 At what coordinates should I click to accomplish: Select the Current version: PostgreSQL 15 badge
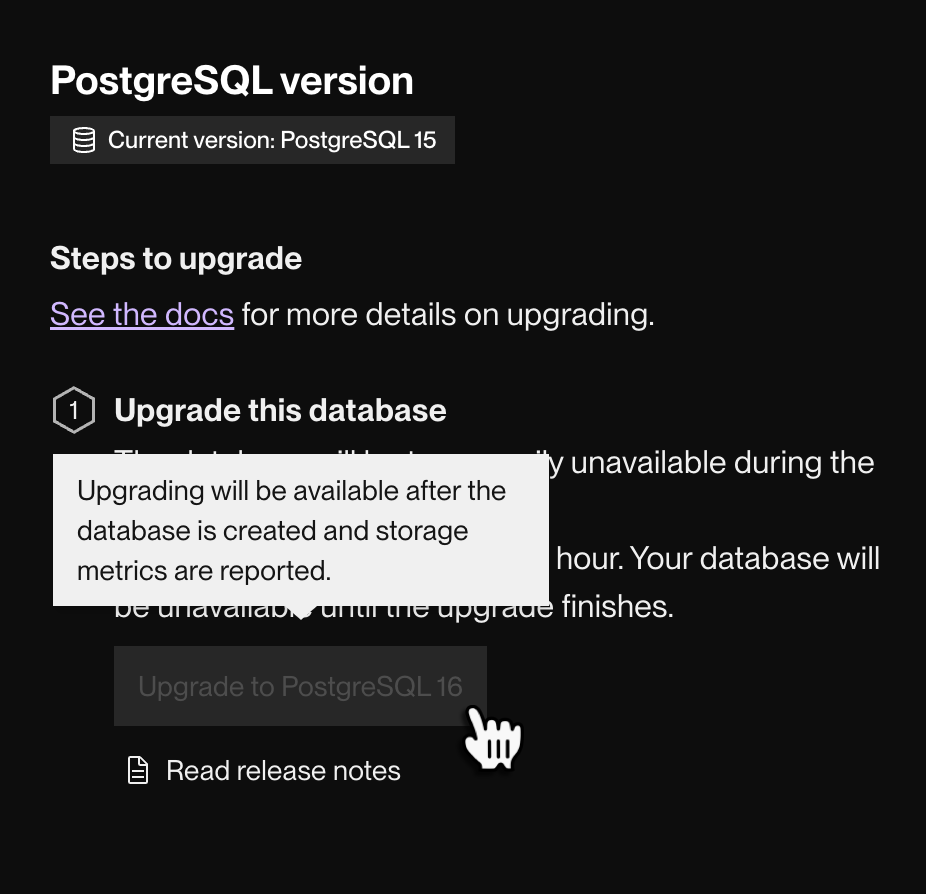[x=252, y=139]
